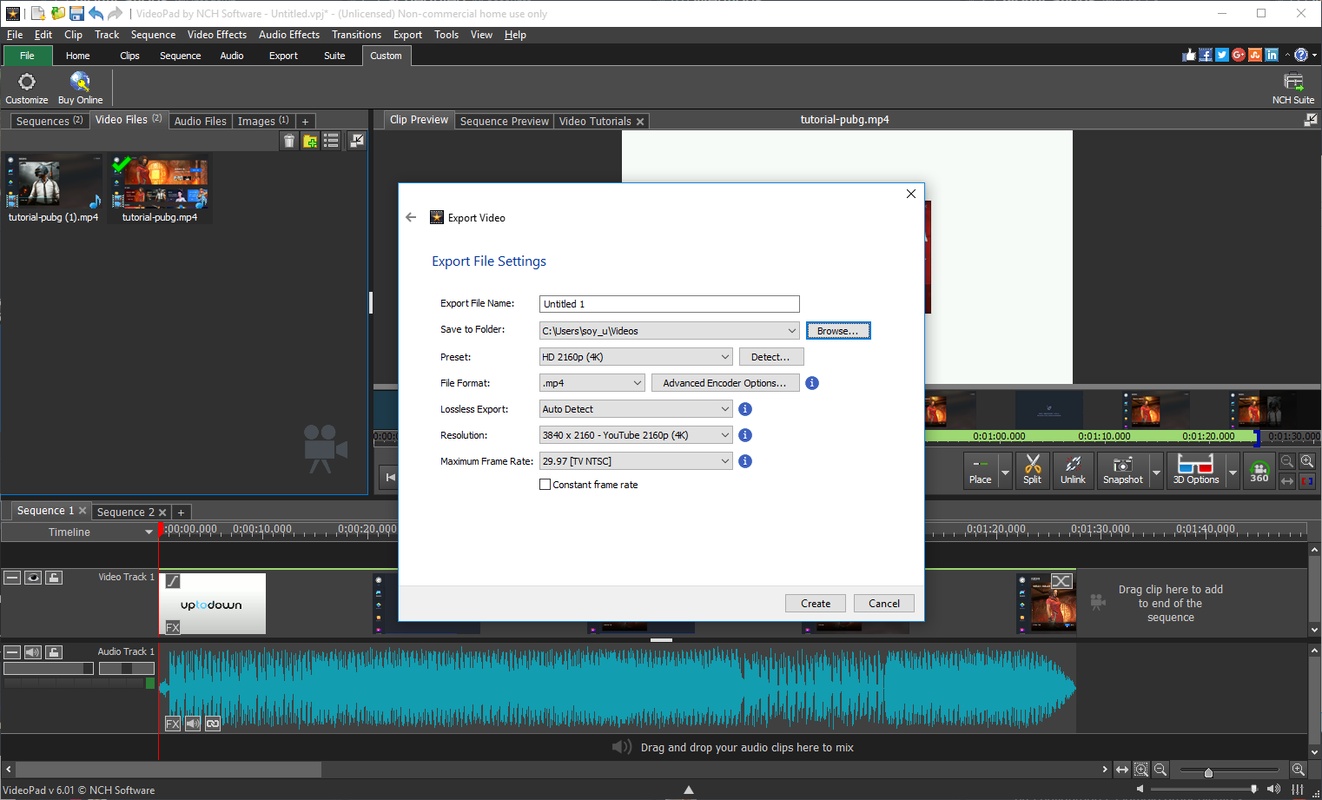Viewport: 1322px width, 800px height.
Task: Hide Video Track 1 using eye toggle
Action: coord(33,577)
